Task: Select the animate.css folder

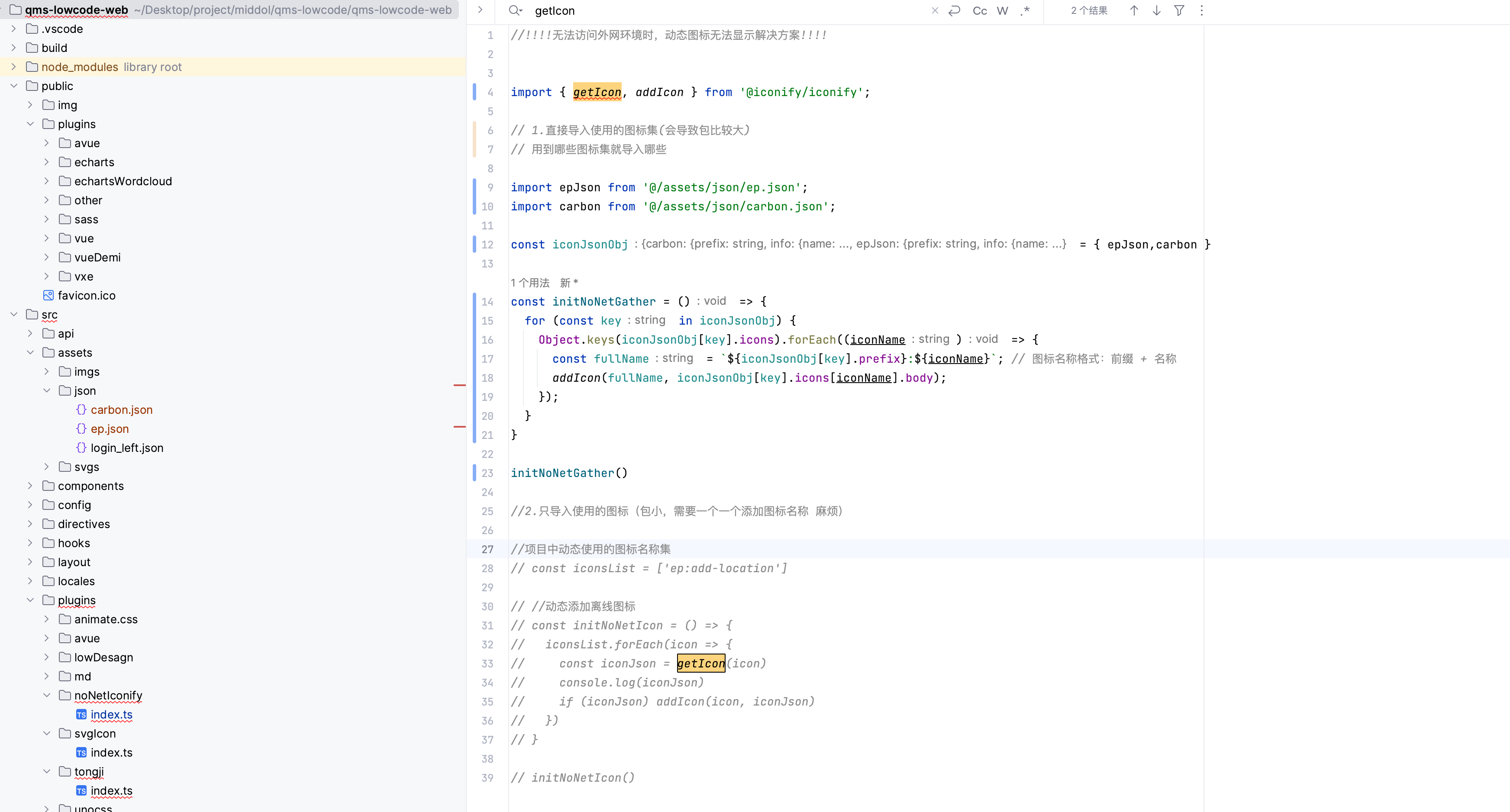Action: coord(106,620)
